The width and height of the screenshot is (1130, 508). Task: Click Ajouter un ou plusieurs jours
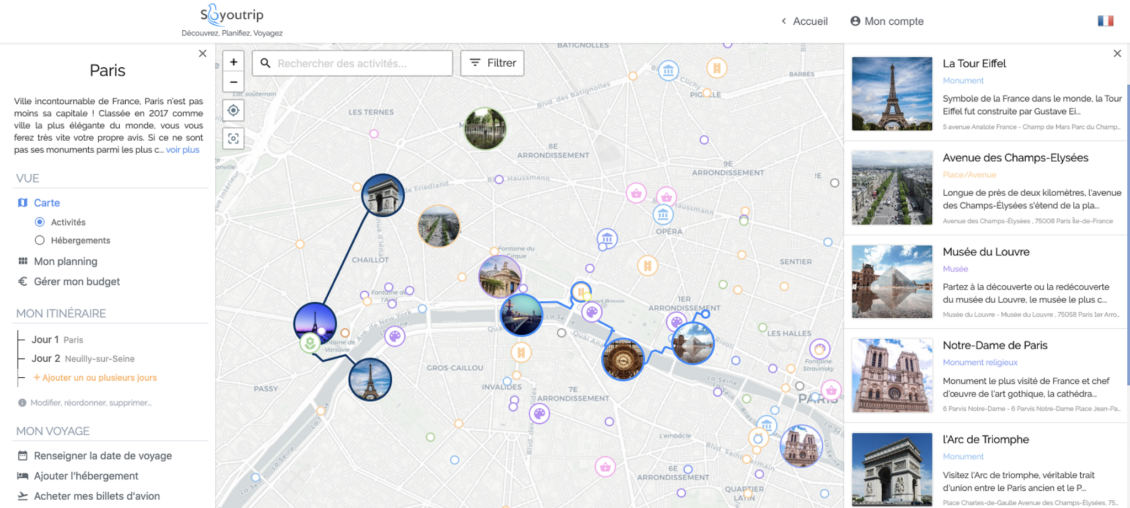[94, 378]
